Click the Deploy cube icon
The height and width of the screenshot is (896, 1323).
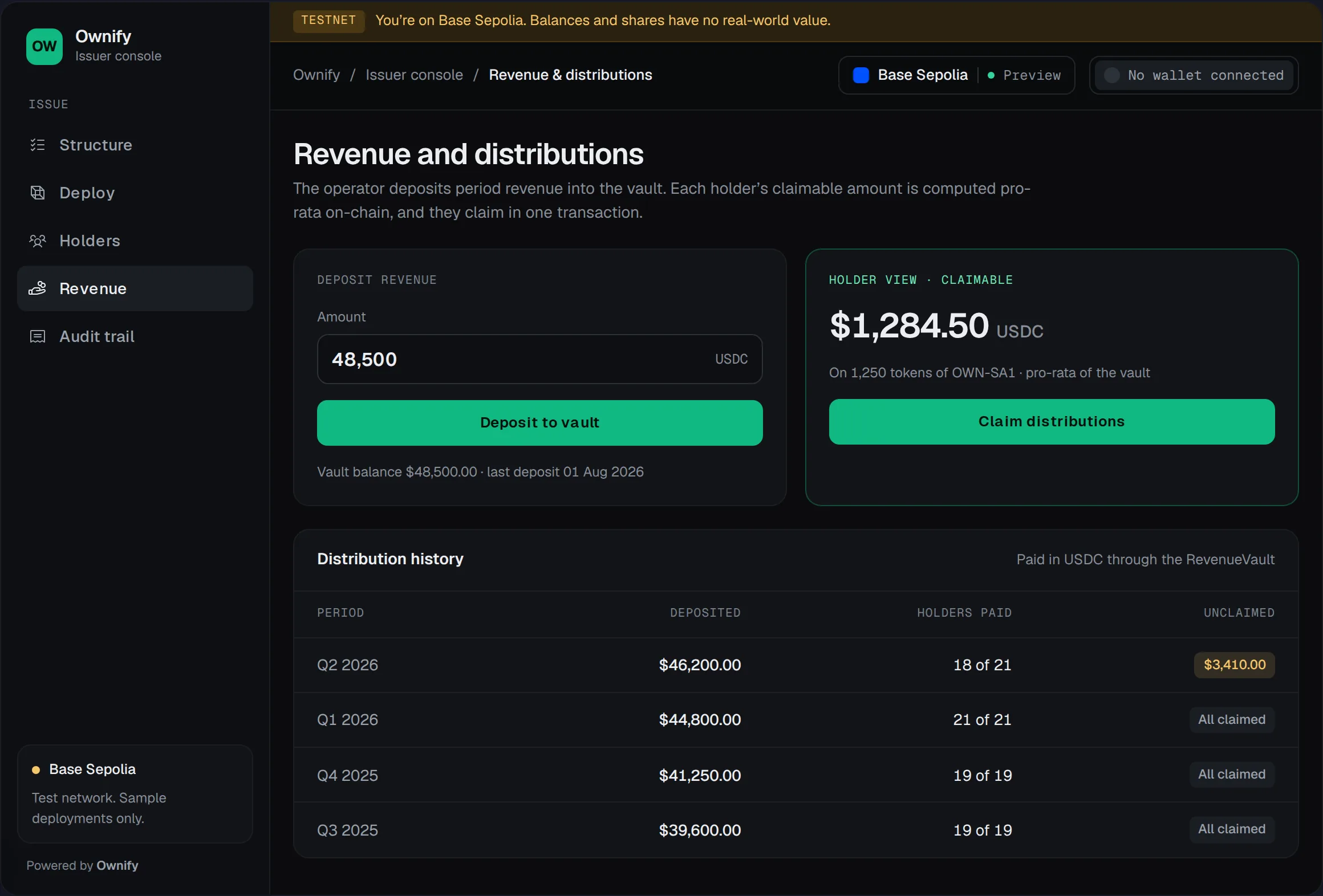coord(38,193)
